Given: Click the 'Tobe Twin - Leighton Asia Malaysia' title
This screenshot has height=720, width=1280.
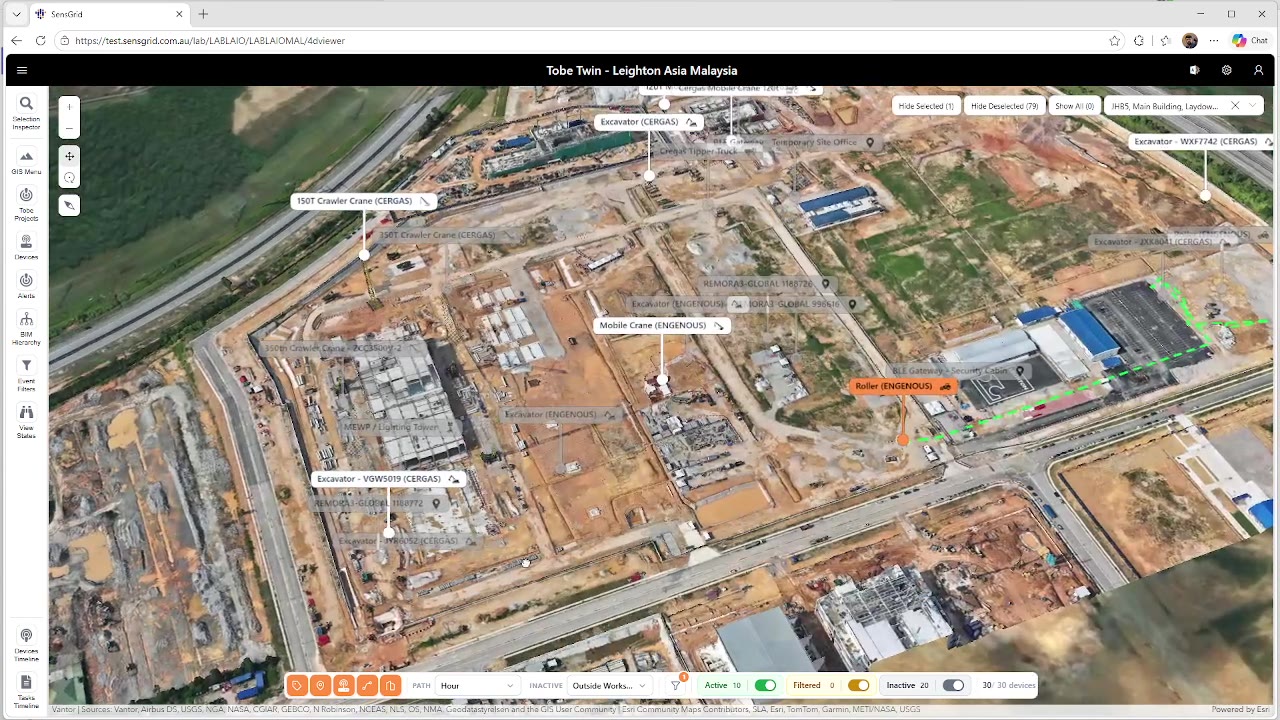Looking at the screenshot, I should [x=642, y=70].
